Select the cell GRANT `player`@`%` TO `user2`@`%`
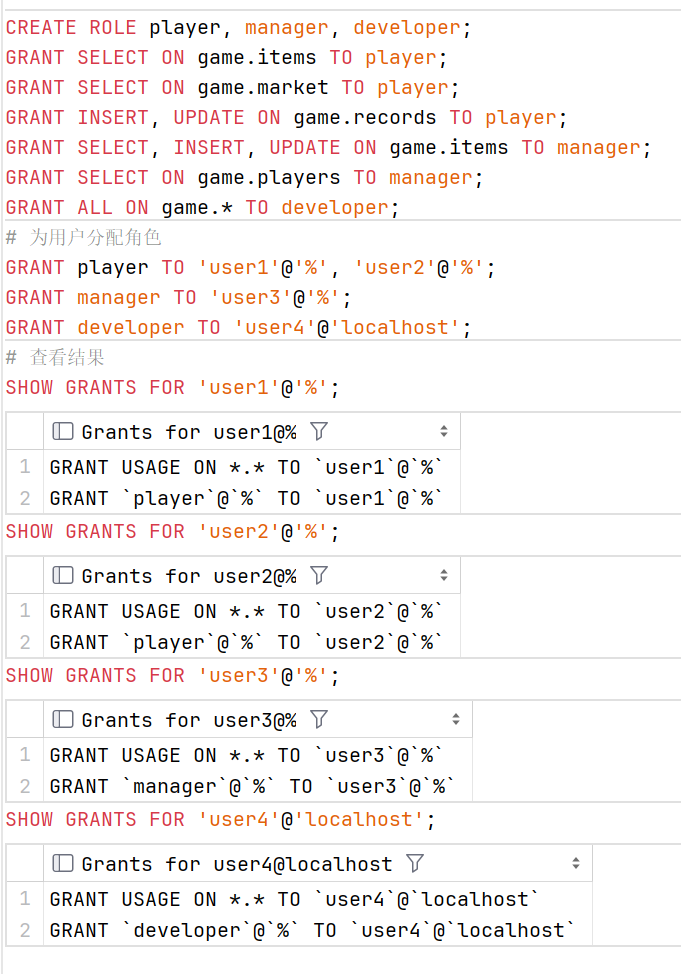 (252, 642)
